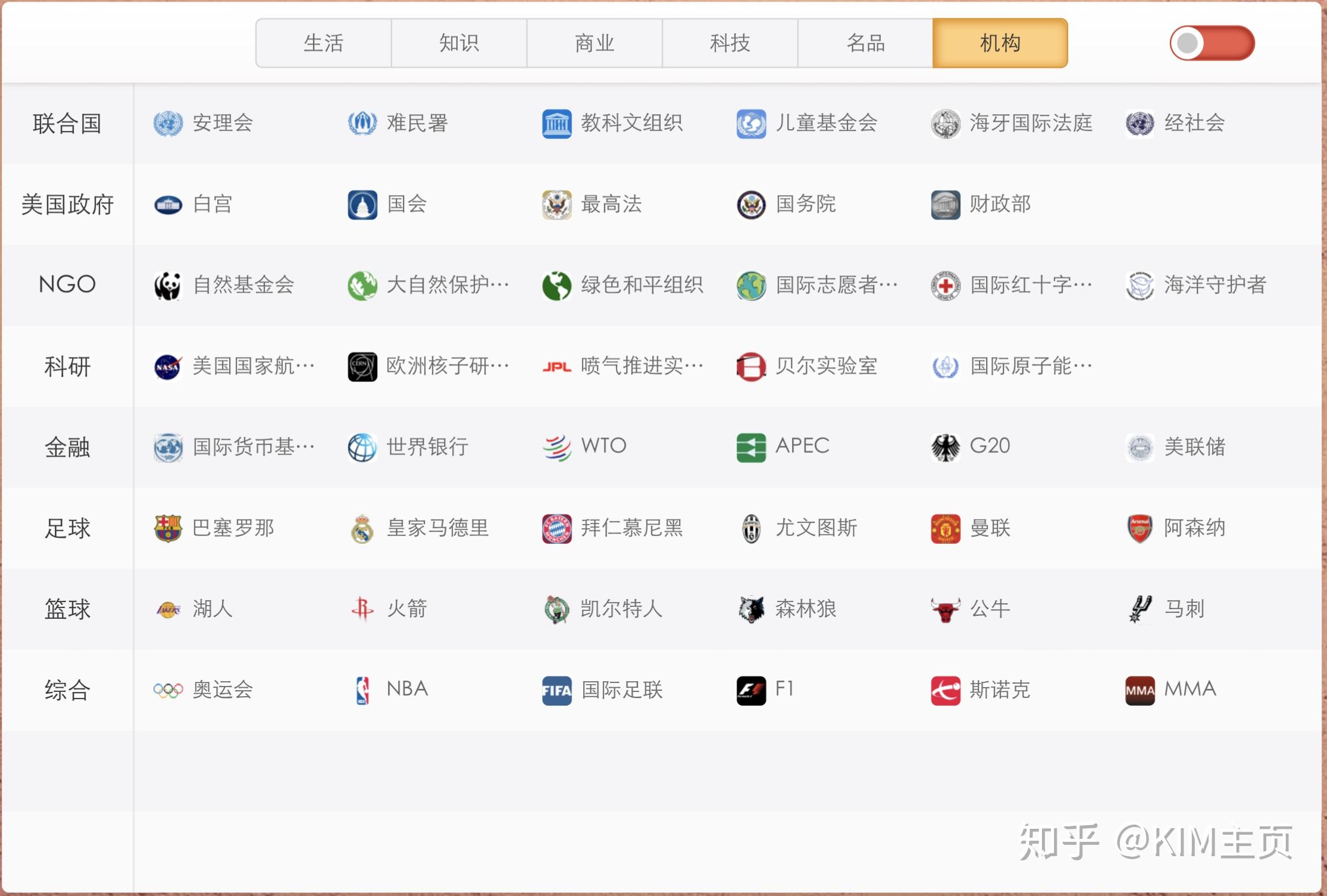Open the 财政部 link
Screen dimensions: 1327x896
1000,204
